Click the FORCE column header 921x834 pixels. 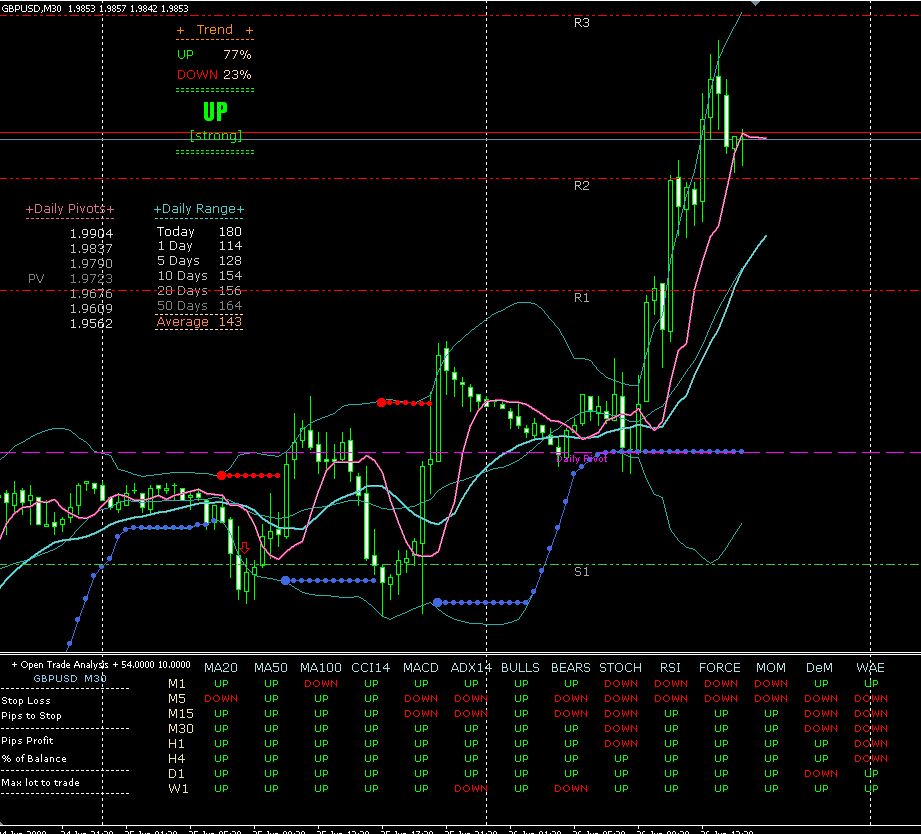[720, 668]
